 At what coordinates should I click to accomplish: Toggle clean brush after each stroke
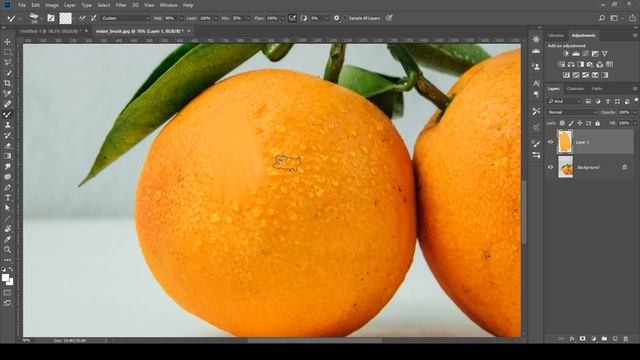tap(93, 18)
